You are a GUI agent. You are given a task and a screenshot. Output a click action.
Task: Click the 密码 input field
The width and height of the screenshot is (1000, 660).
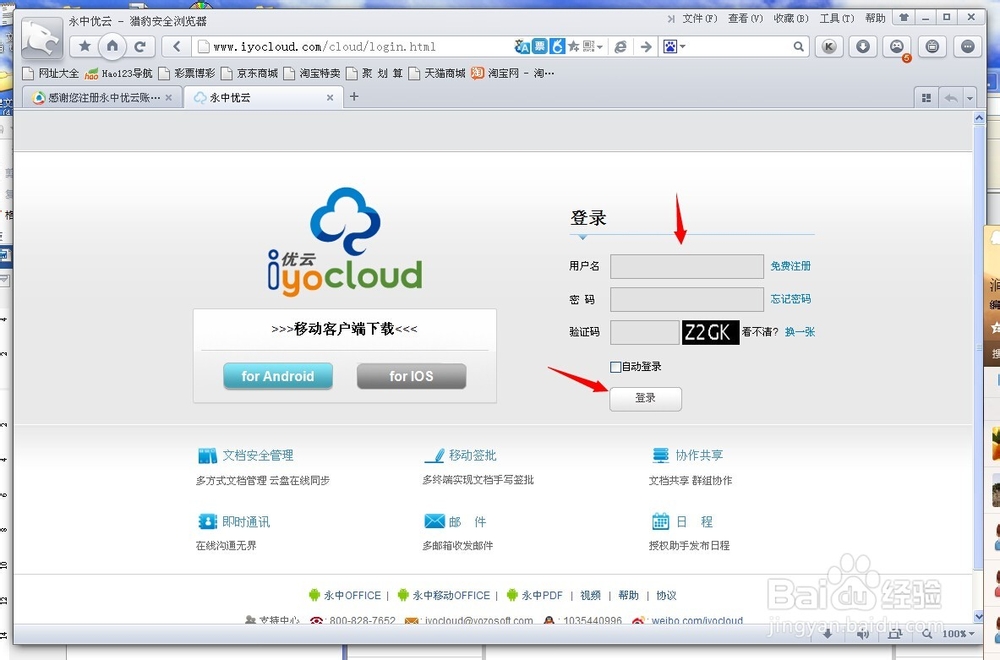[687, 299]
